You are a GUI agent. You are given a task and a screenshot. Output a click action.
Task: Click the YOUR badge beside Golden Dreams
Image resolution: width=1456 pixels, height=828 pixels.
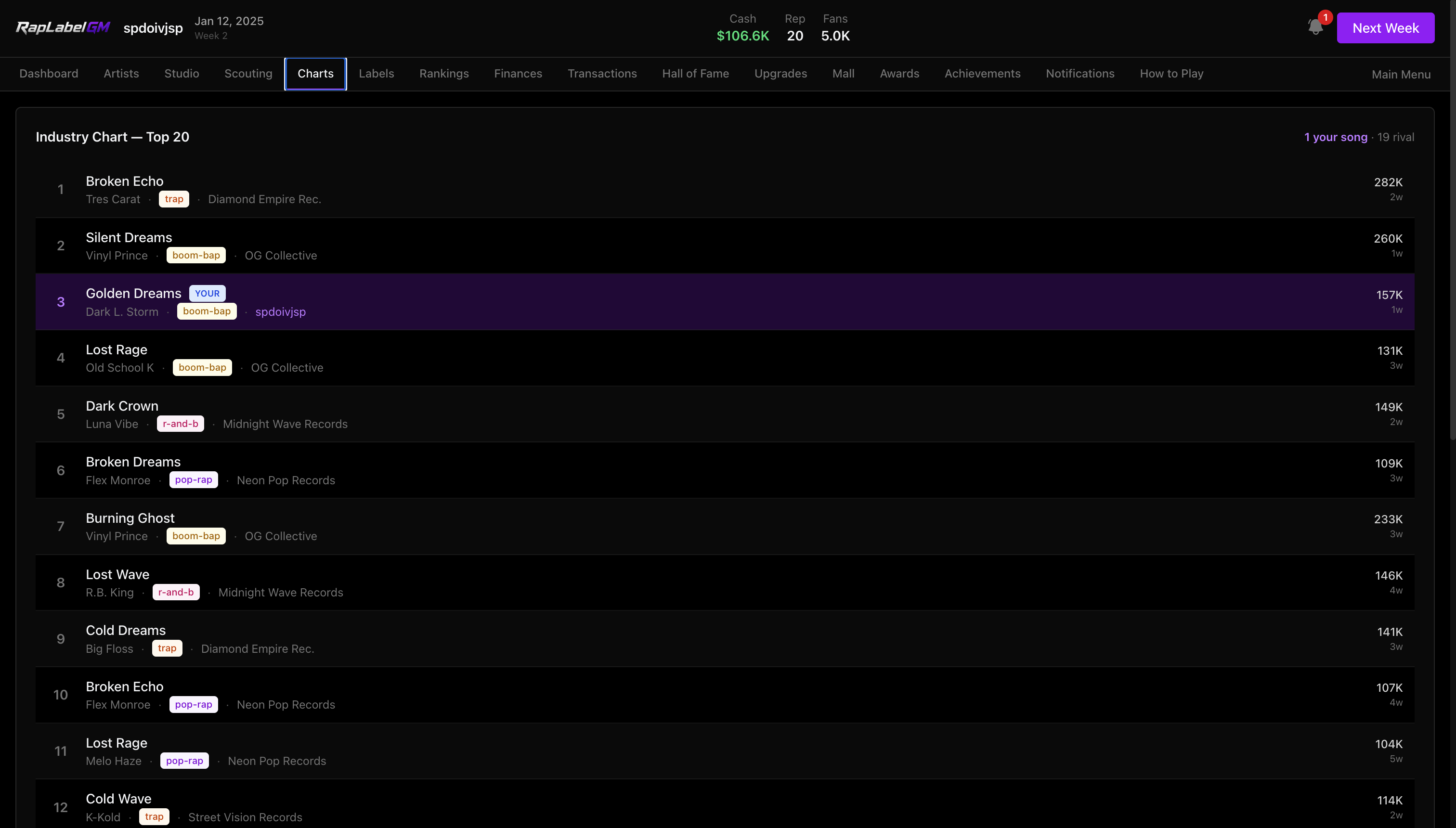pos(207,294)
